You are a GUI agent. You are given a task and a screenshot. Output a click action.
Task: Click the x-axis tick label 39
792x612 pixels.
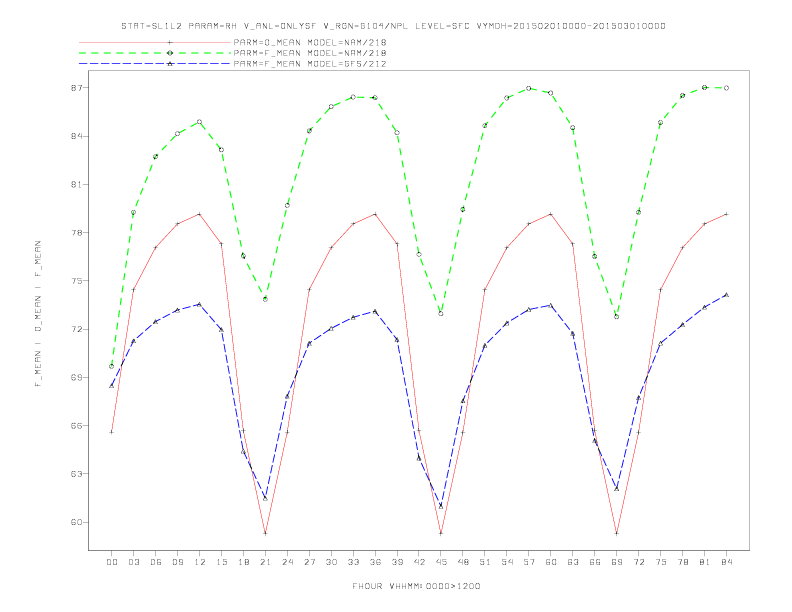pyautogui.click(x=397, y=562)
